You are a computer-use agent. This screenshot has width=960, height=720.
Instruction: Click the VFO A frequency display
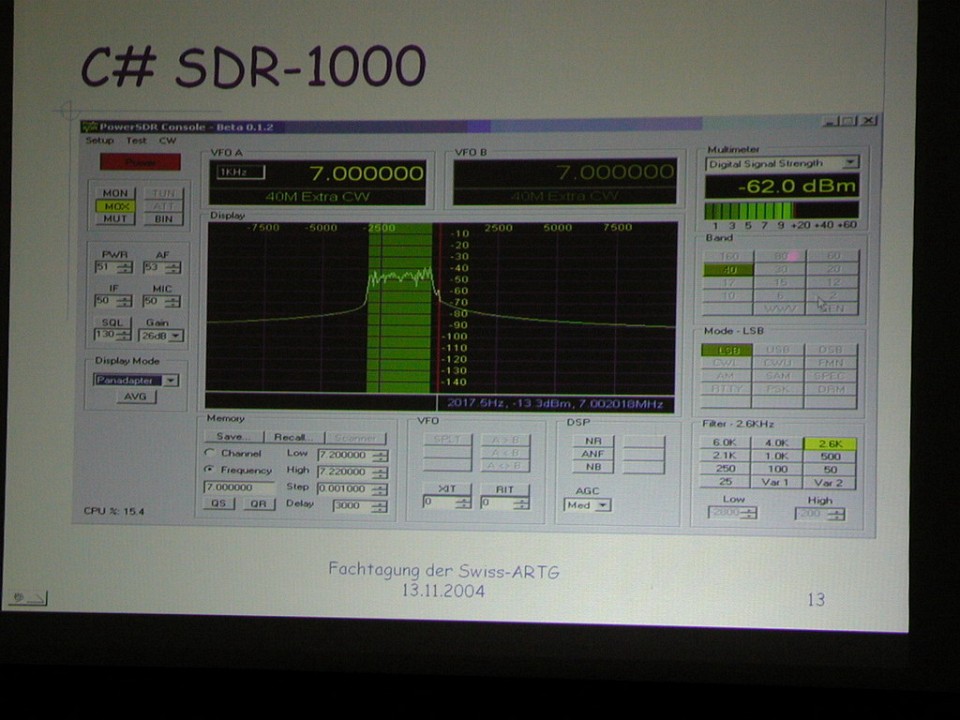[318, 182]
